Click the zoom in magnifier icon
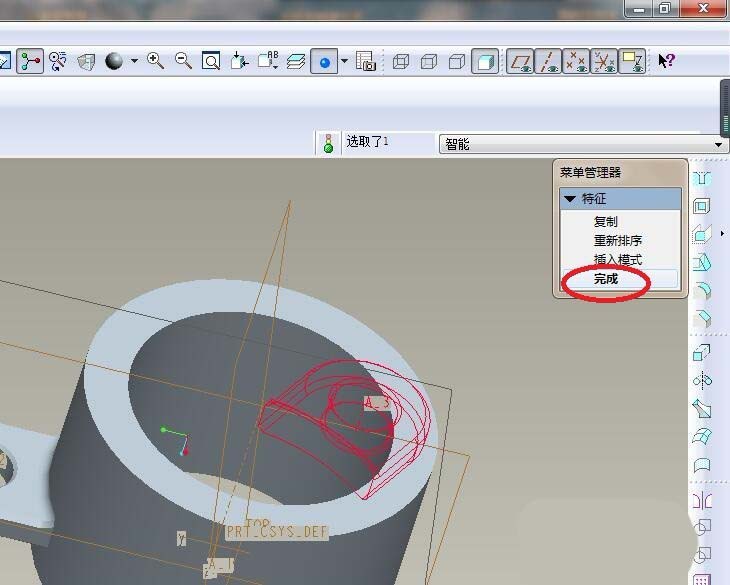Screen dimensions: 730x585 [155, 61]
